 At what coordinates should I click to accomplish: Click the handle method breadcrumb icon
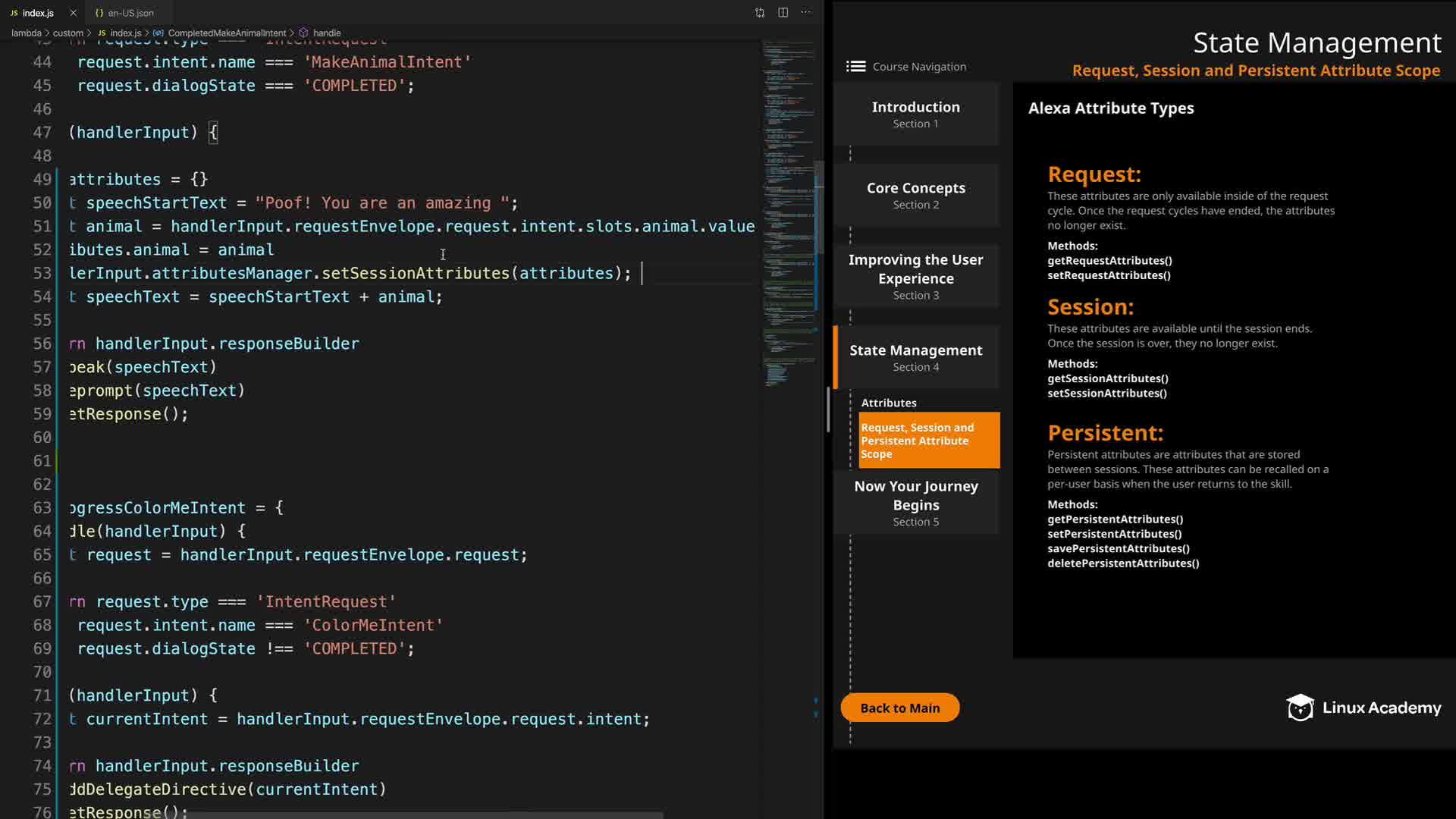point(303,33)
